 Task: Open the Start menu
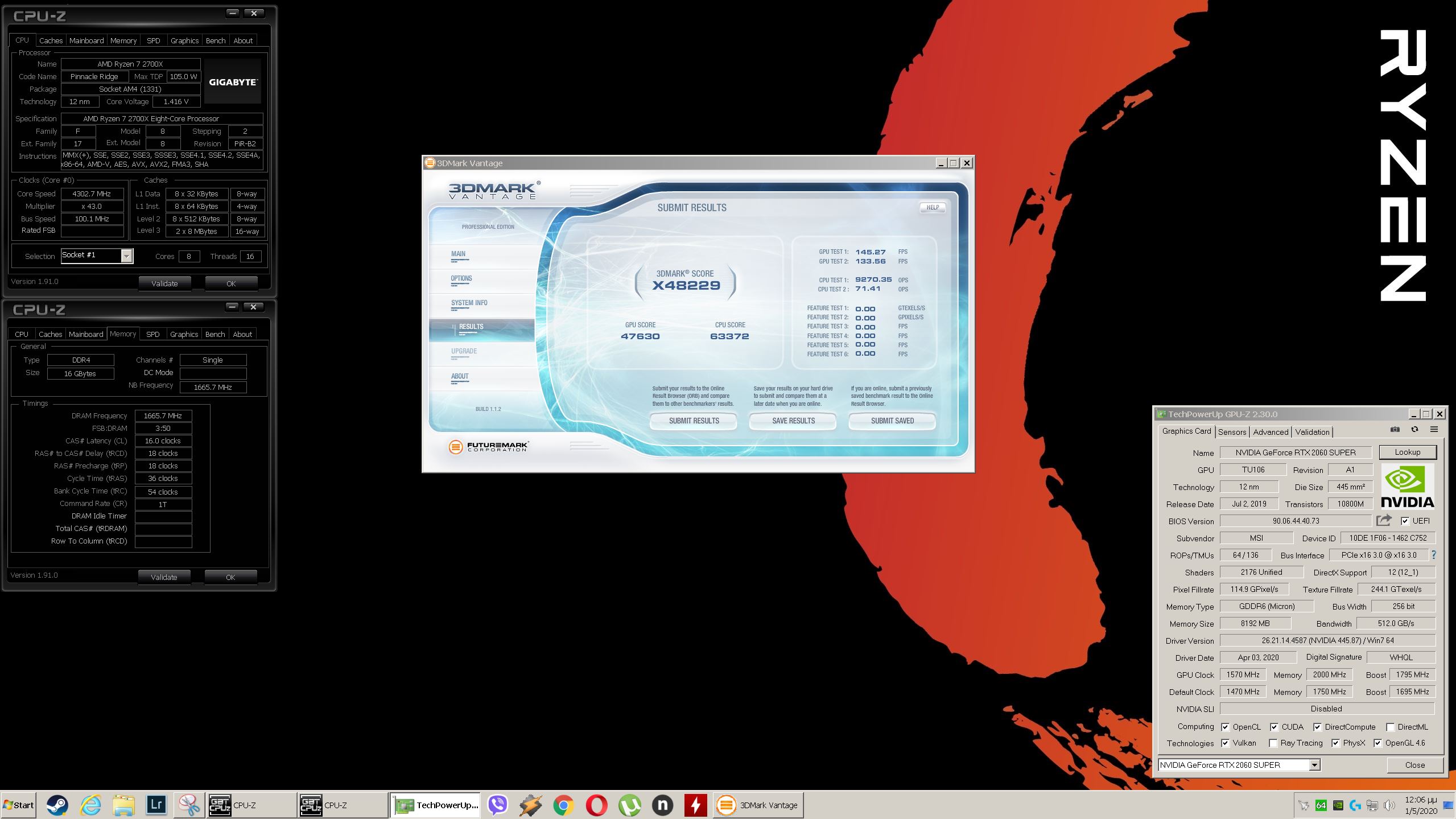(18, 805)
